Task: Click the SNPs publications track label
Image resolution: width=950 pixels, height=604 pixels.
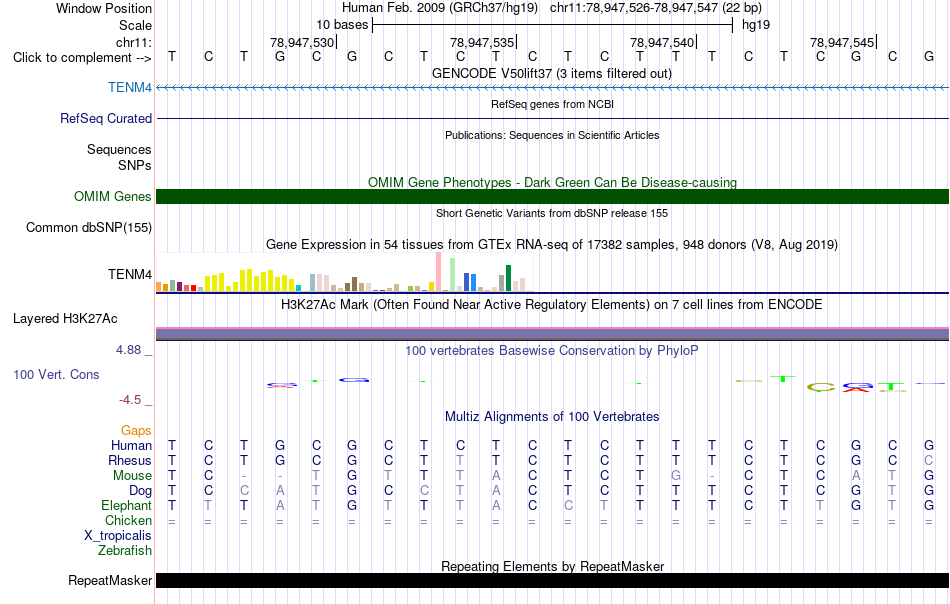Action: pyautogui.click(x=135, y=165)
